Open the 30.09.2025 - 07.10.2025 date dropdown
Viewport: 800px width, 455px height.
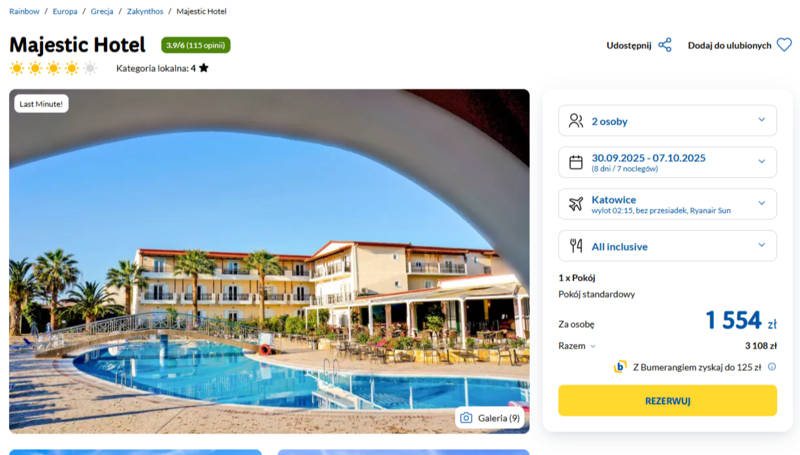click(x=667, y=162)
